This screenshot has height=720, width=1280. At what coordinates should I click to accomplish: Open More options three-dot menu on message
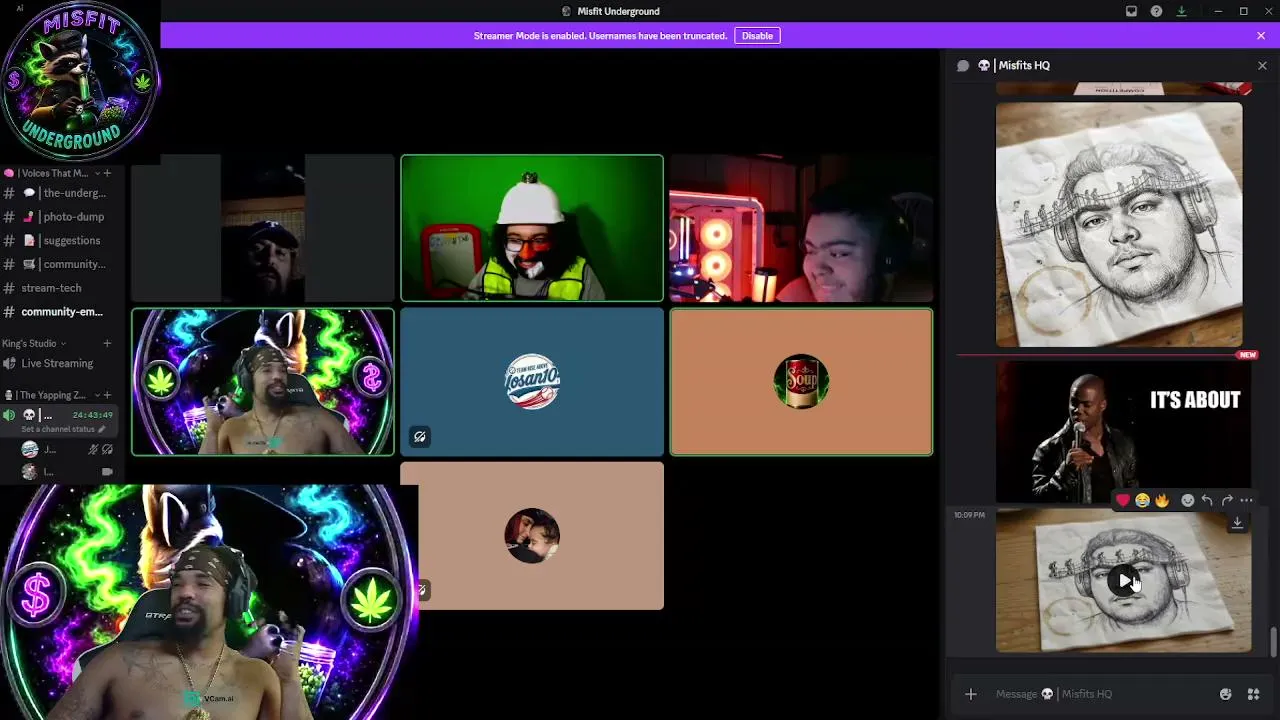[1246, 500]
